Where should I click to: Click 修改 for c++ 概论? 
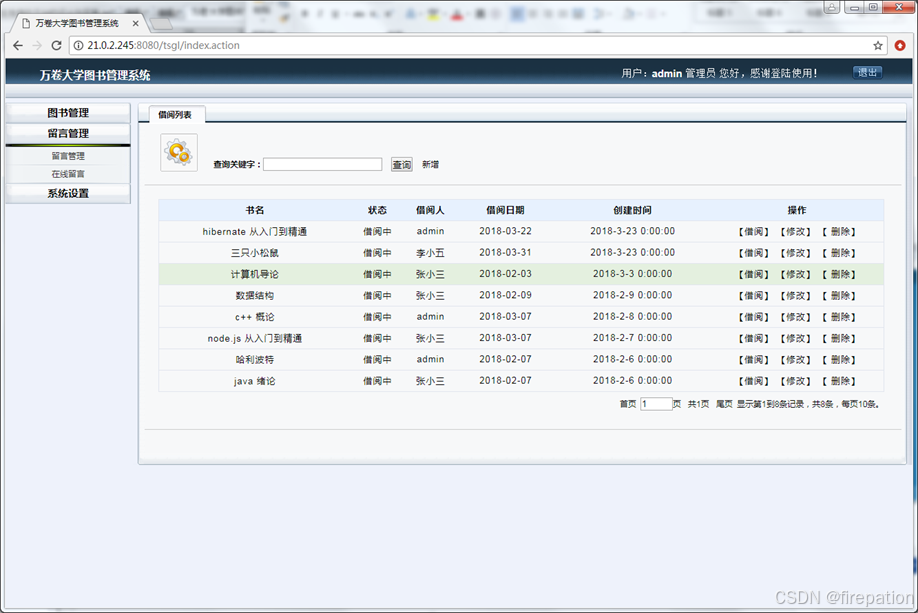[x=796, y=317]
